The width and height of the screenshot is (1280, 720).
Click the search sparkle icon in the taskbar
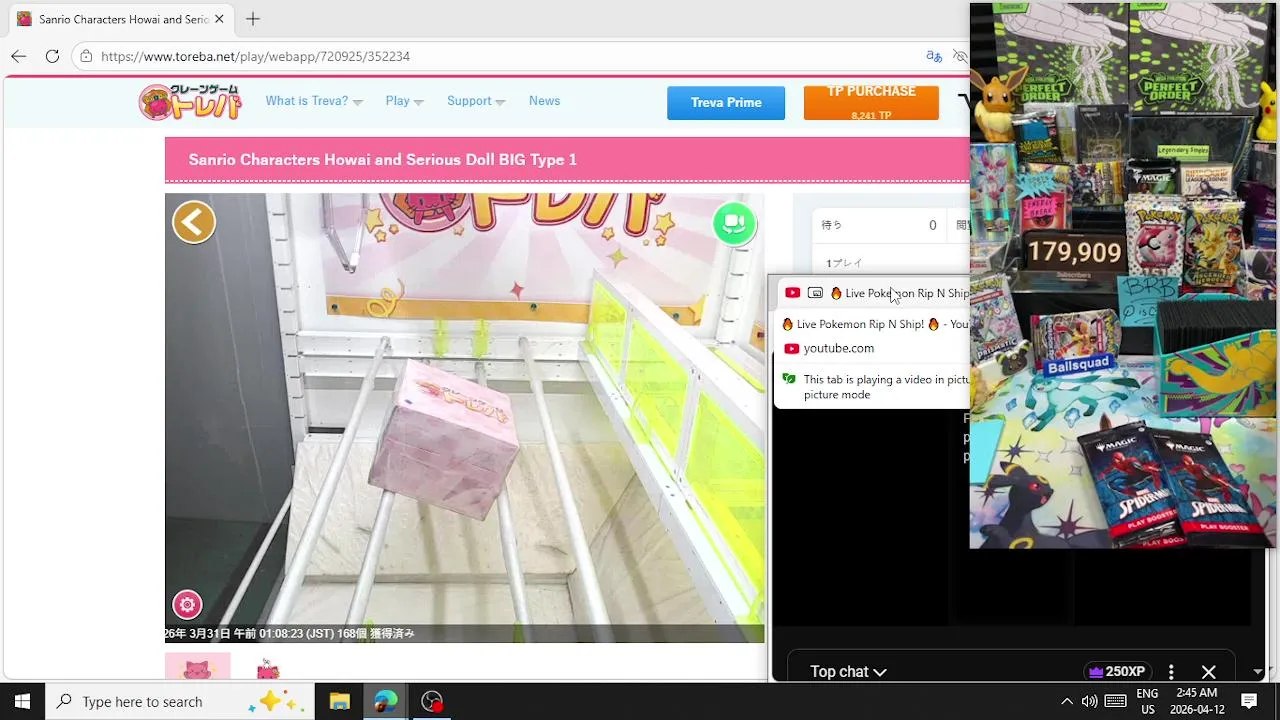(278, 701)
